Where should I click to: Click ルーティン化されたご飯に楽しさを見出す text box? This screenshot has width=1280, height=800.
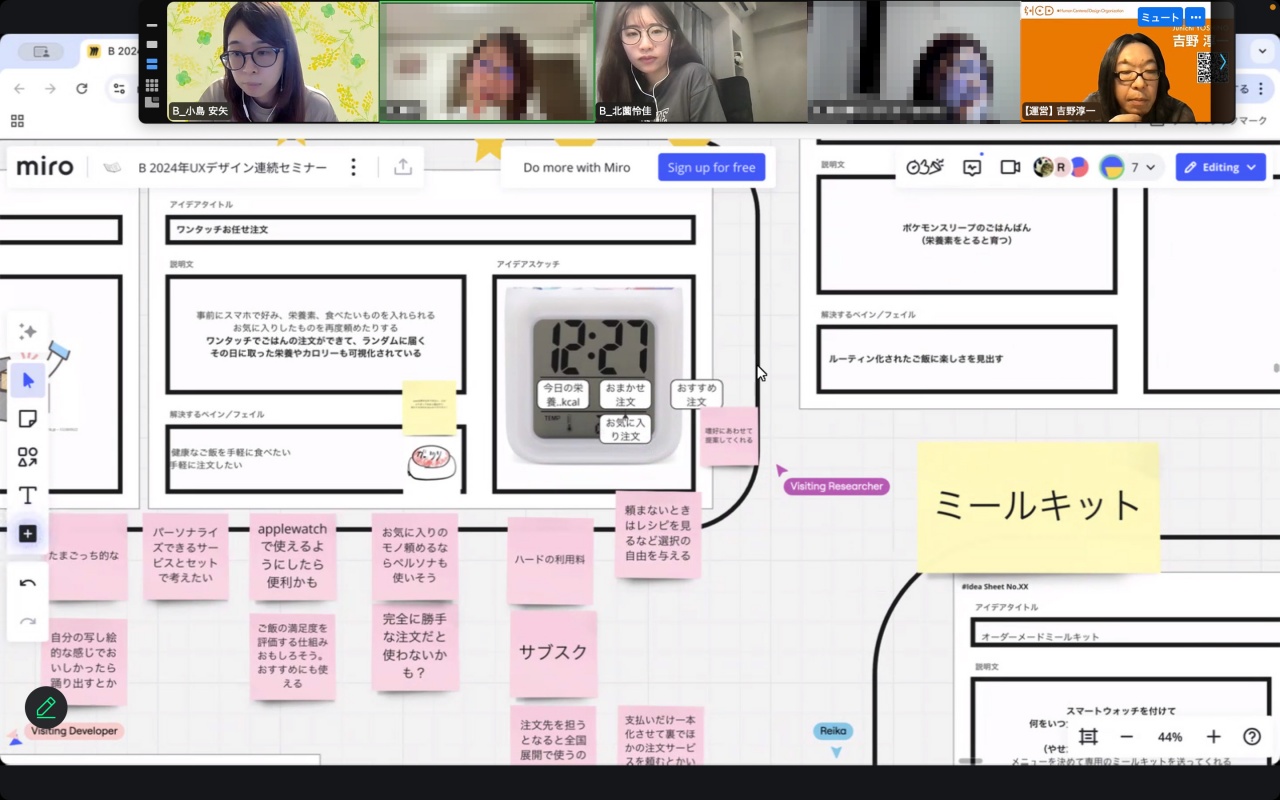click(x=966, y=358)
